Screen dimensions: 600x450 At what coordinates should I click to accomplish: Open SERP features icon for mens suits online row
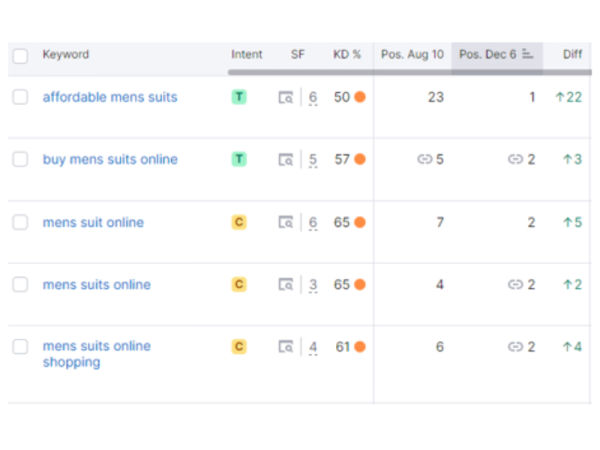[x=286, y=285]
